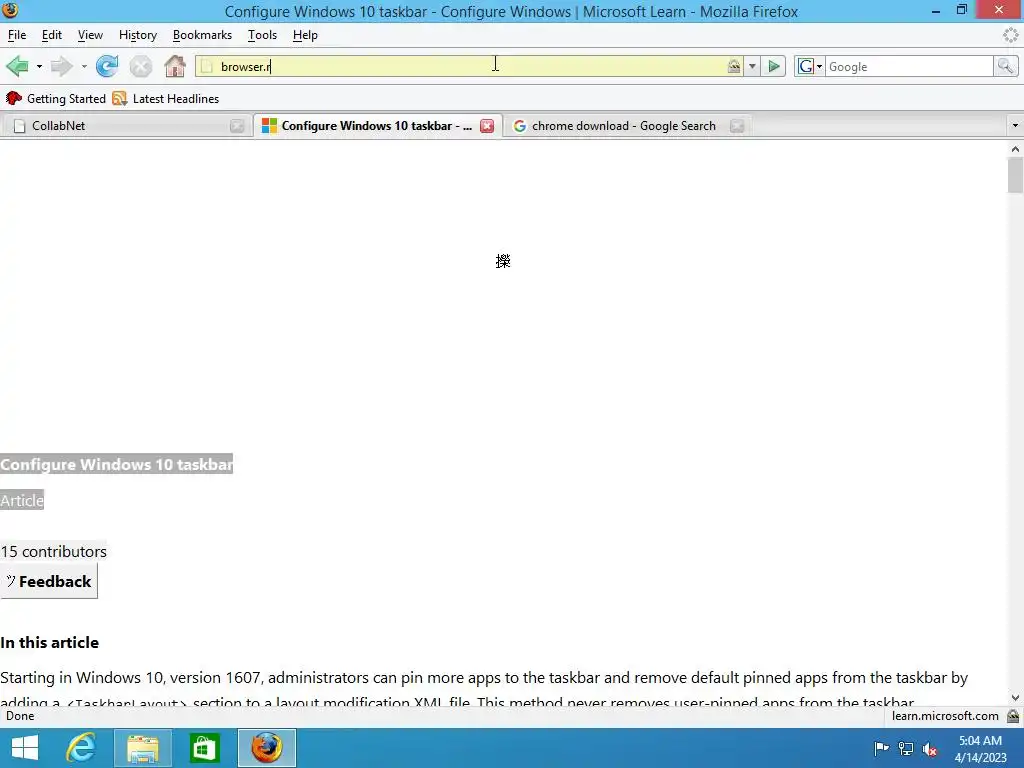Image resolution: width=1024 pixels, height=768 pixels.
Task: Click the Forward arrow button
Action: pos(61,66)
